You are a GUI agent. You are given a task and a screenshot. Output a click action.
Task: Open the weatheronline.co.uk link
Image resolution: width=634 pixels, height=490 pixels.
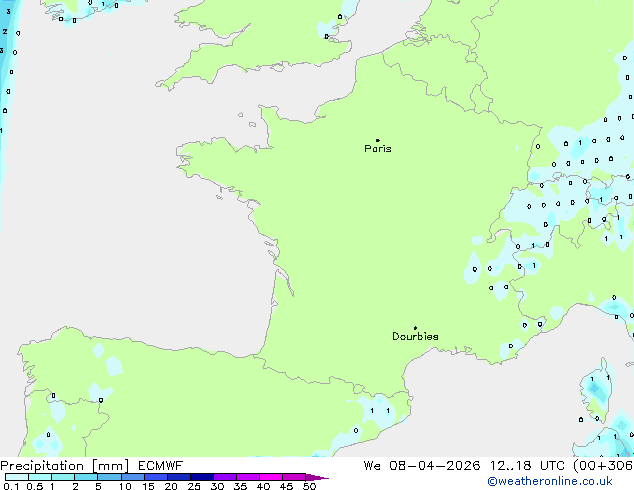(x=563, y=482)
